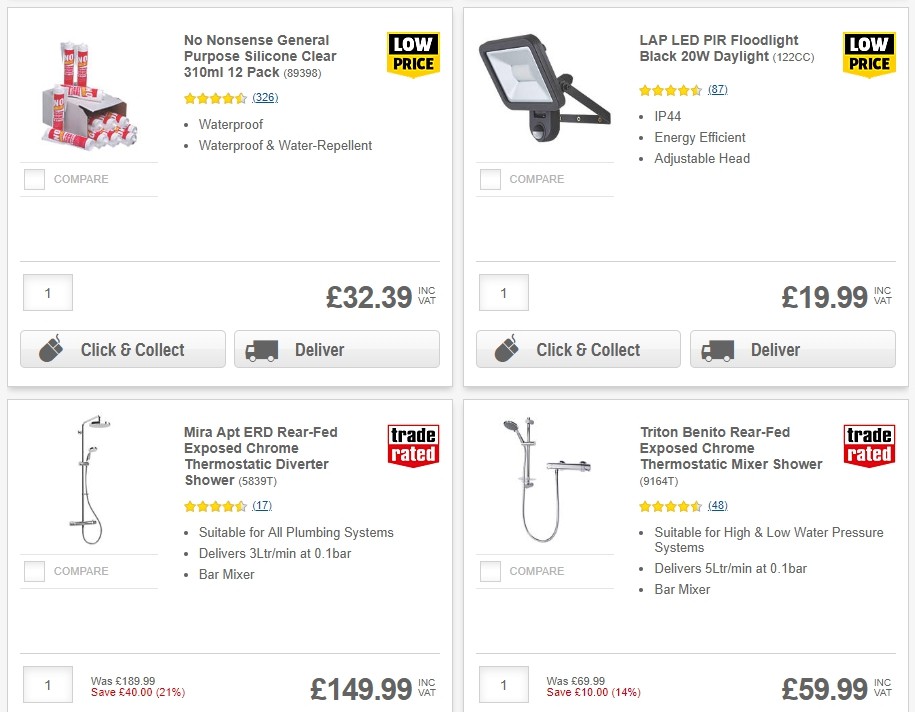Select Click & Collect for LAP floodlight
The image size is (915, 712).
[x=578, y=350]
